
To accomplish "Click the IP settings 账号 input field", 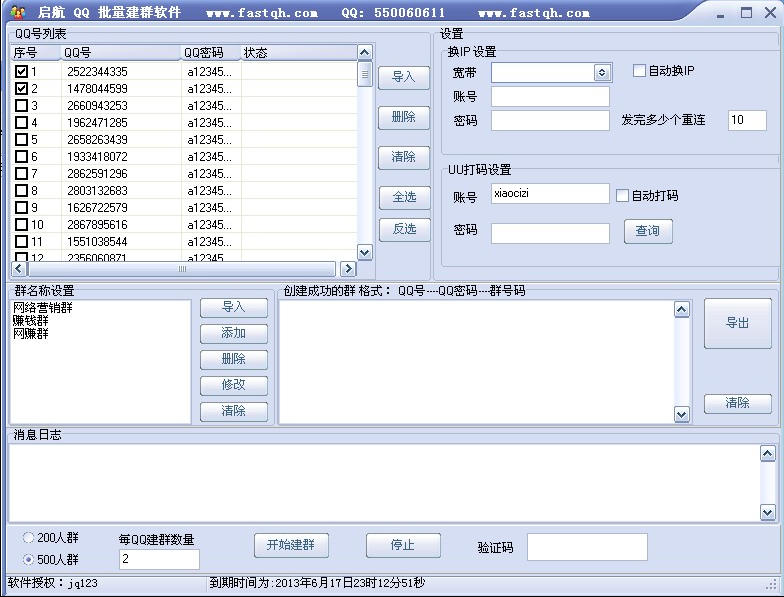I will [x=550, y=96].
